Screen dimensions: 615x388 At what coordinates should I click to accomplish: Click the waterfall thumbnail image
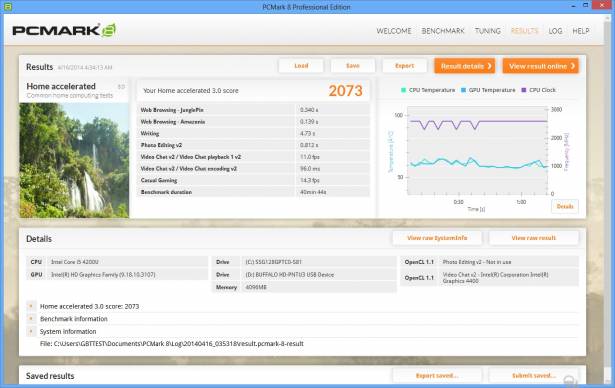coord(74,160)
